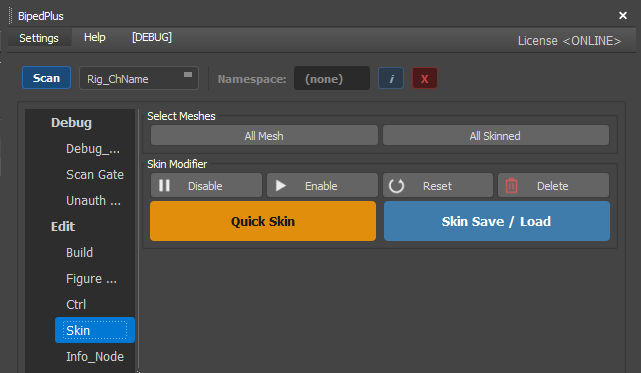Select the Build sidebar item
This screenshot has width=641, height=373.
coord(80,252)
